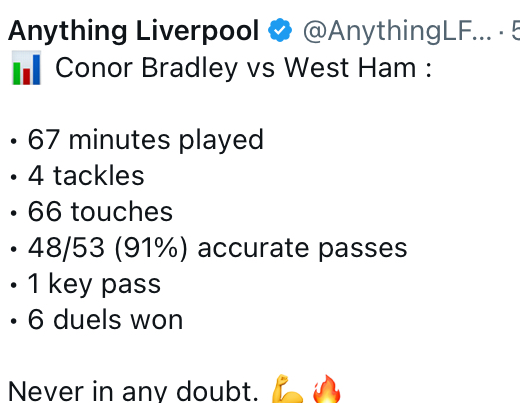This screenshot has height=403, width=520.
Task: Click the bar chart emoji
Action: (x=26, y=68)
